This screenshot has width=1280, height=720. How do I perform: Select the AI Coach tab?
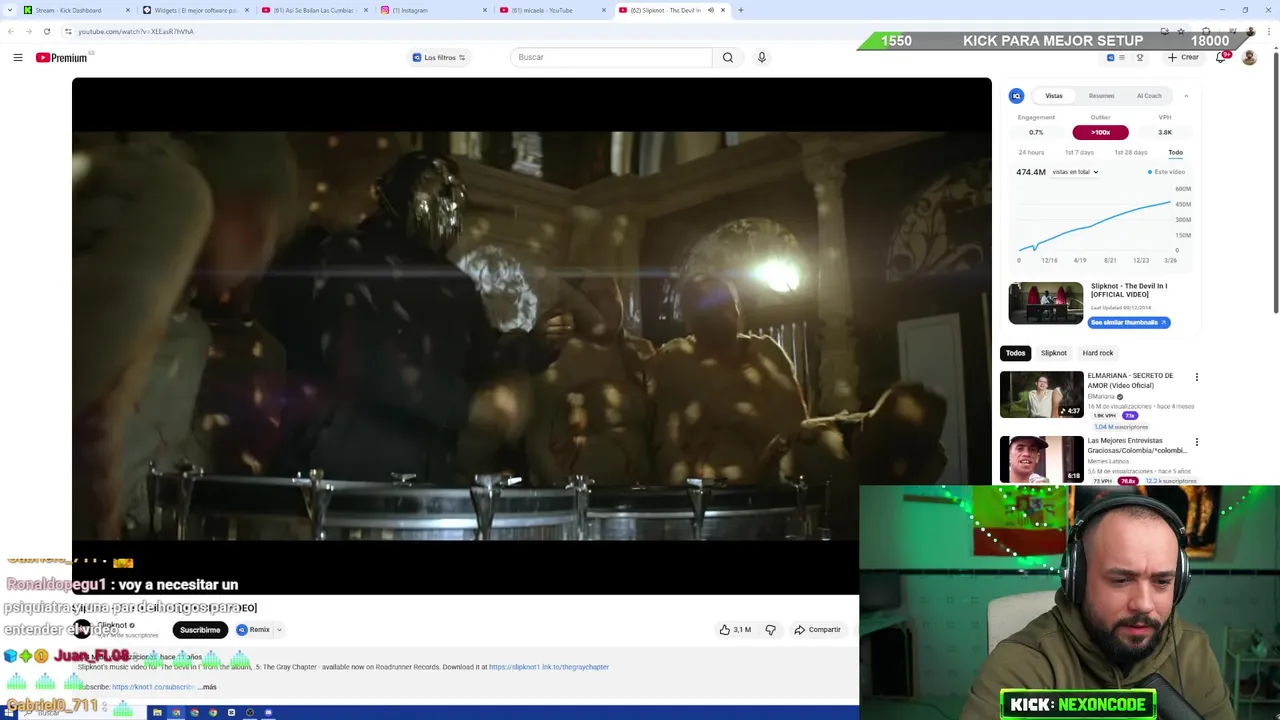point(1149,96)
